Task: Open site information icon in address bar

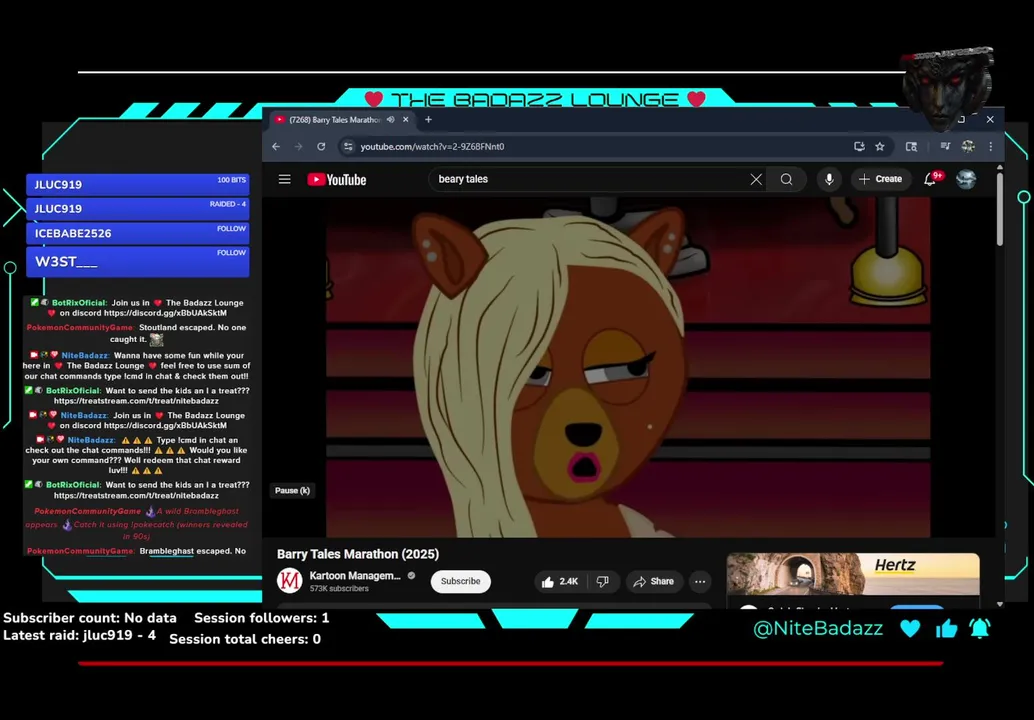Action: (348, 146)
